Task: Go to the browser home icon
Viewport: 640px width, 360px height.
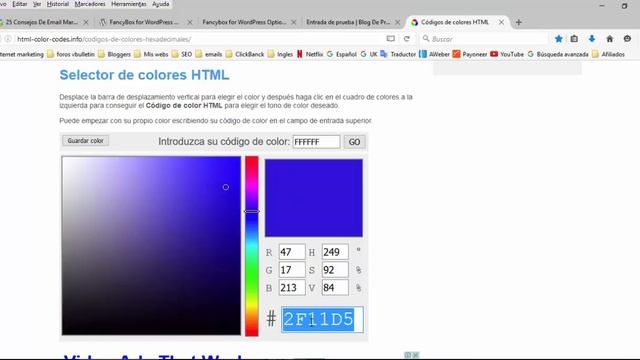Action: coord(609,39)
